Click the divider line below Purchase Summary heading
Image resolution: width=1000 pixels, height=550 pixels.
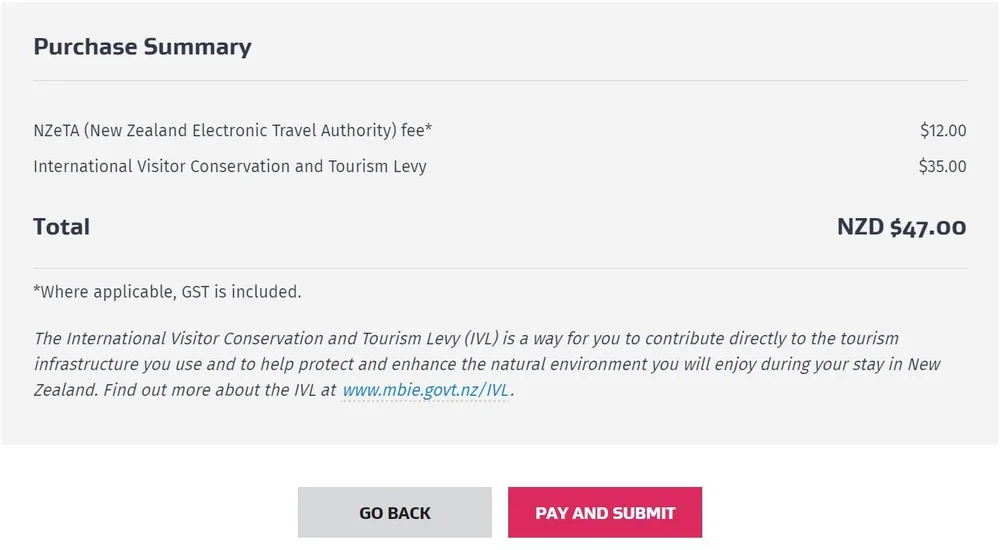[x=500, y=80]
